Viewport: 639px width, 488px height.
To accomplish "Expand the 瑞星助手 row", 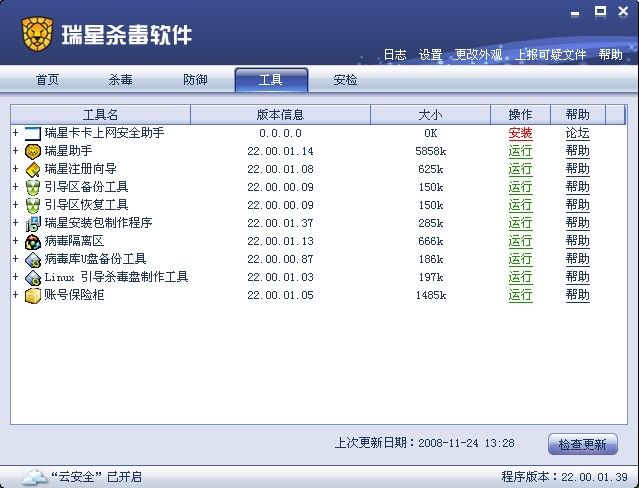I will coord(15,151).
